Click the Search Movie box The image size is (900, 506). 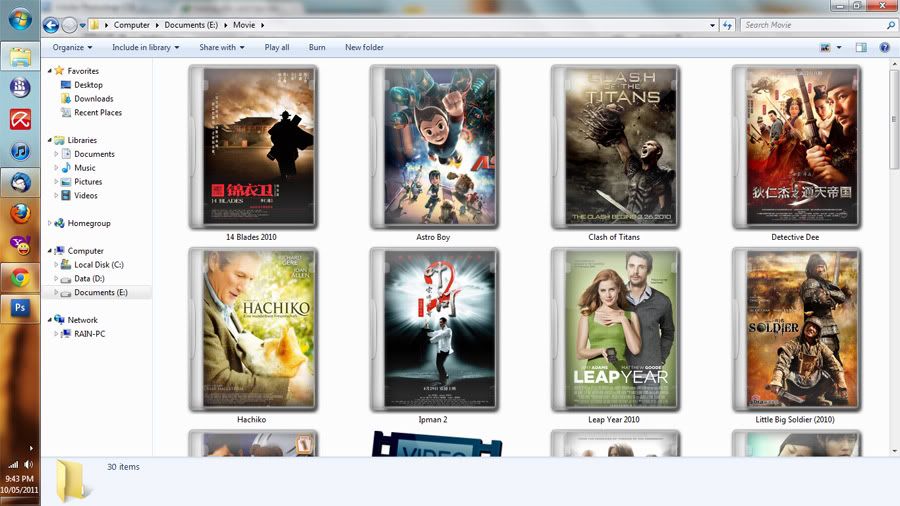click(x=817, y=25)
